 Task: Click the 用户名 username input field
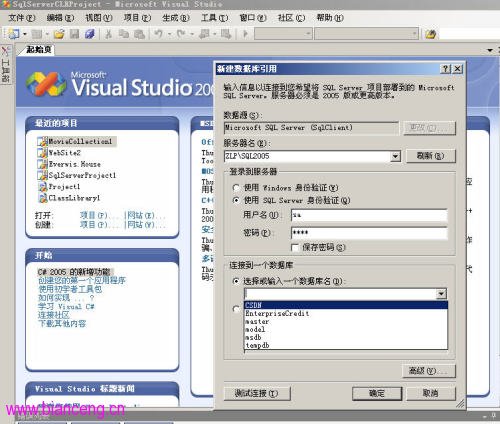(369, 215)
